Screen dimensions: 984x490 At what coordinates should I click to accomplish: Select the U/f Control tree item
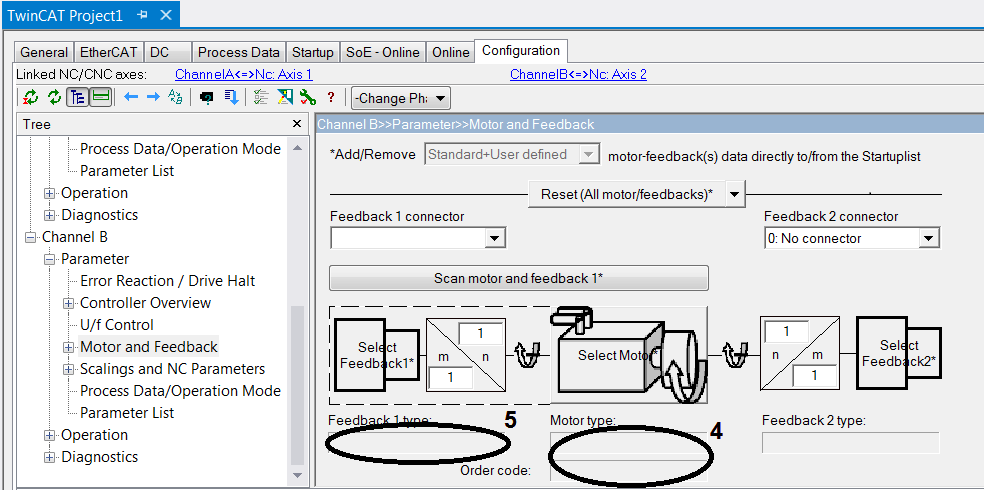coord(117,325)
